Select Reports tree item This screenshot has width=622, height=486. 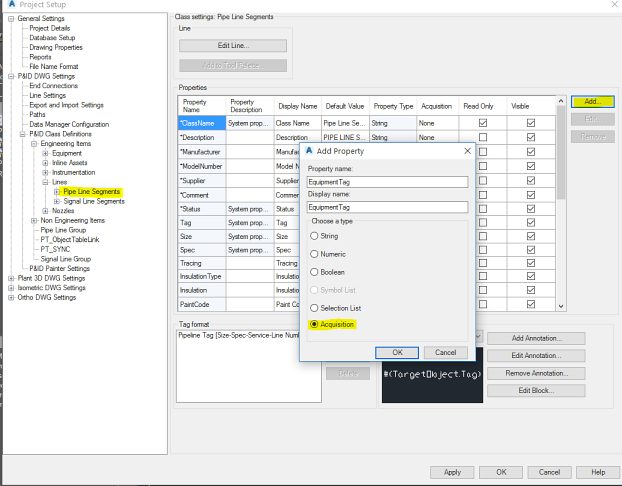pos(40,57)
